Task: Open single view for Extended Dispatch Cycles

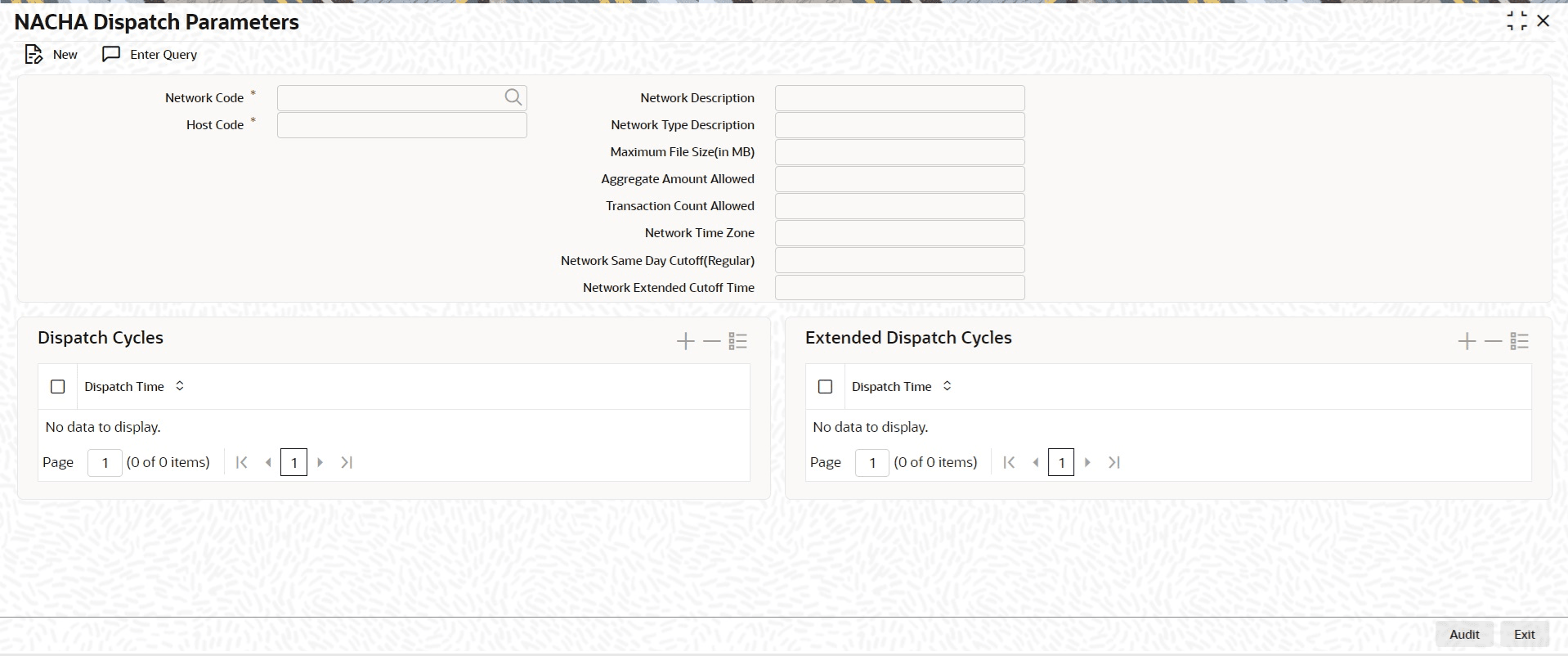Action: [1520, 341]
